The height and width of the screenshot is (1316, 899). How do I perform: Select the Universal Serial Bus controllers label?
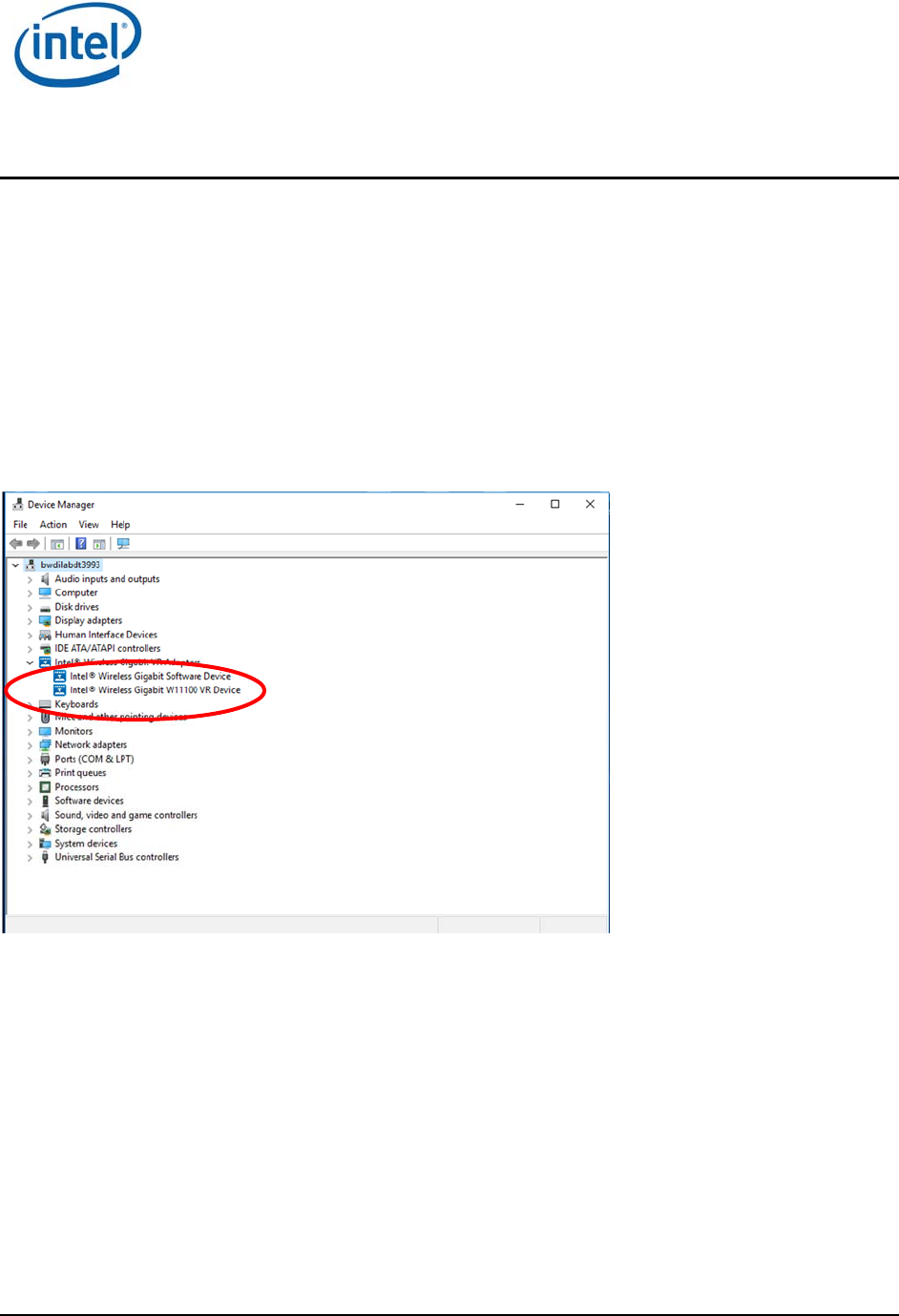coord(116,857)
